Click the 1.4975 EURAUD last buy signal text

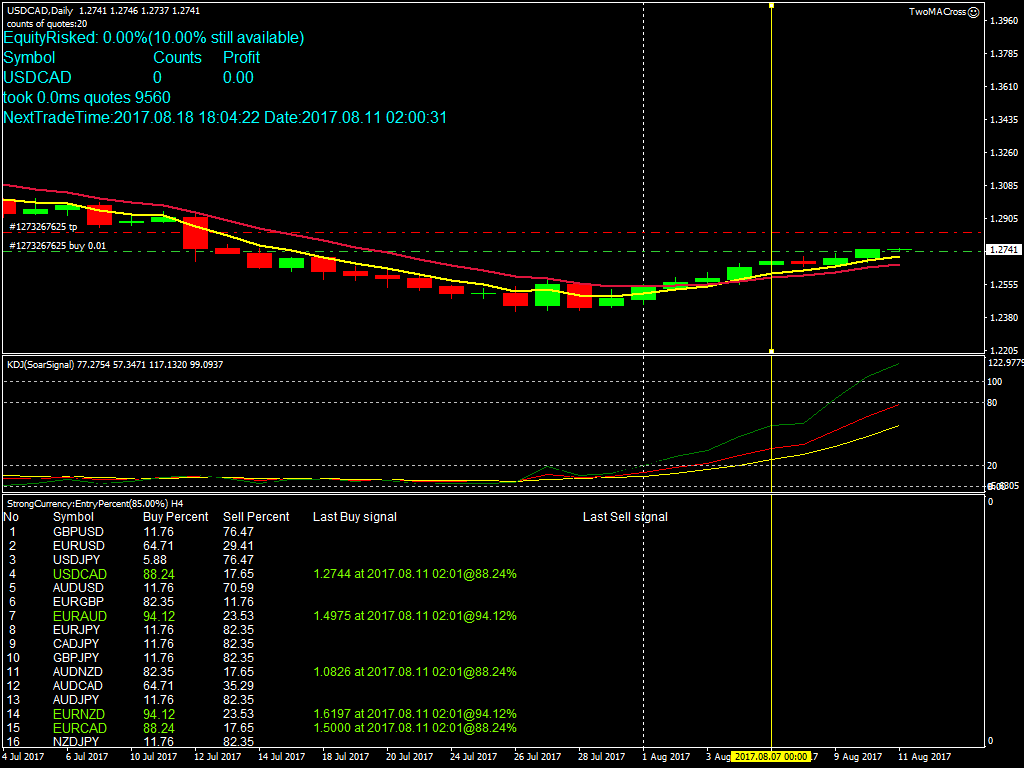[x=415, y=616]
